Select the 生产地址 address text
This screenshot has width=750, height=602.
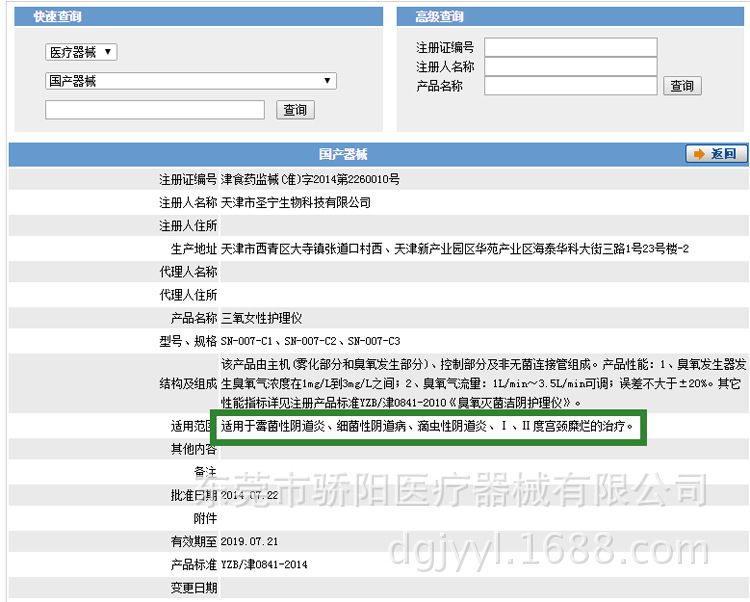pyautogui.click(x=454, y=249)
